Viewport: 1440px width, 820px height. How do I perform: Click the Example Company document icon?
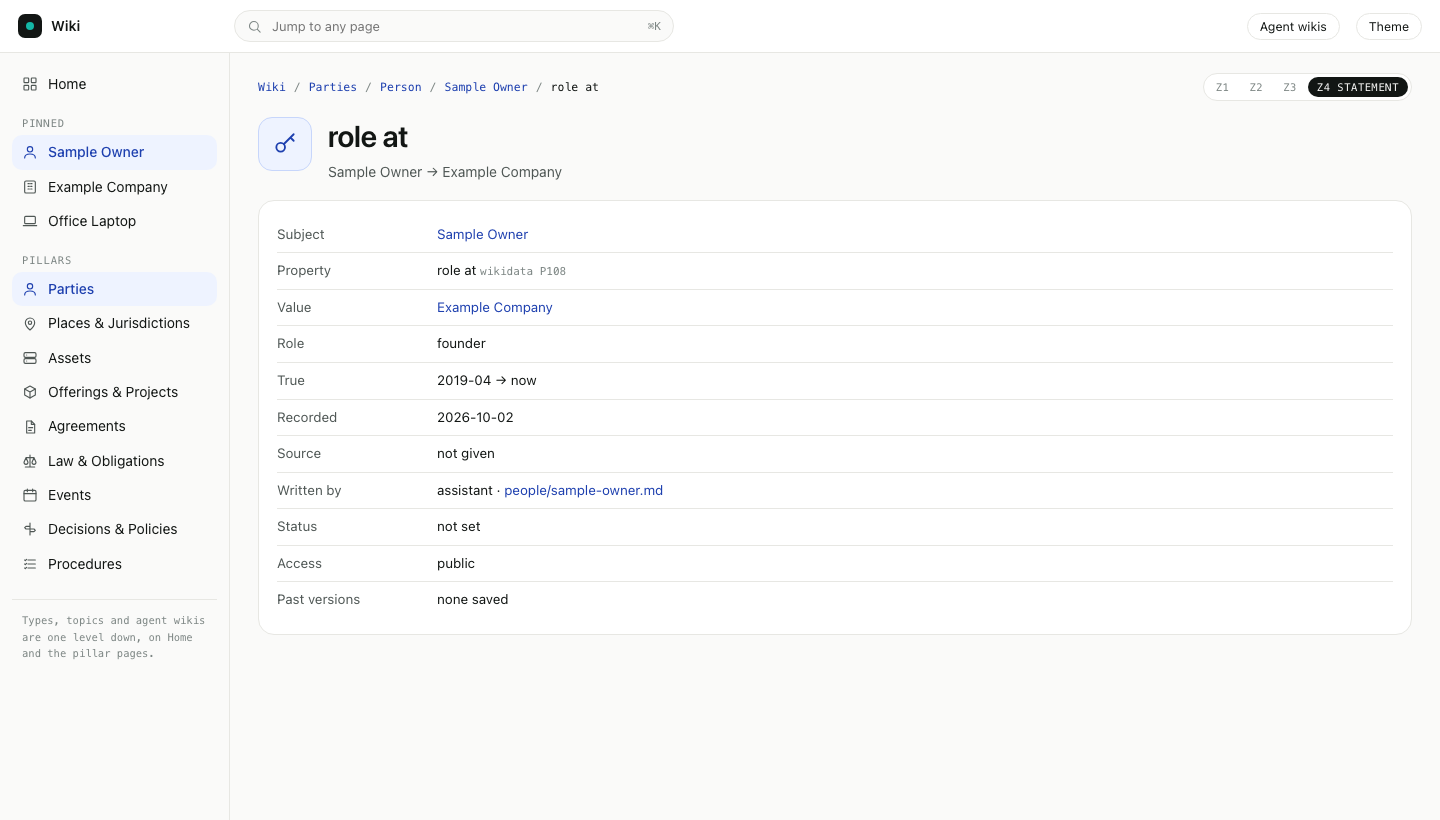[x=30, y=187]
